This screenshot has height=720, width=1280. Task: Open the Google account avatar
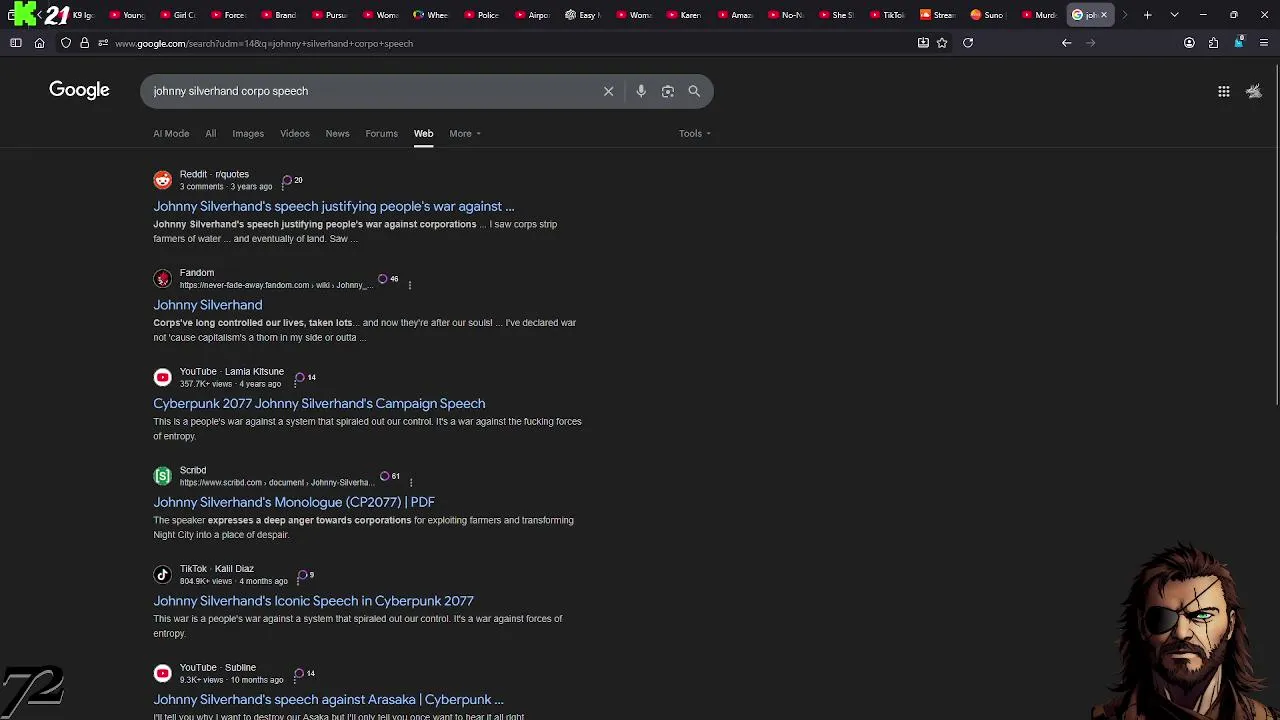click(x=1254, y=91)
